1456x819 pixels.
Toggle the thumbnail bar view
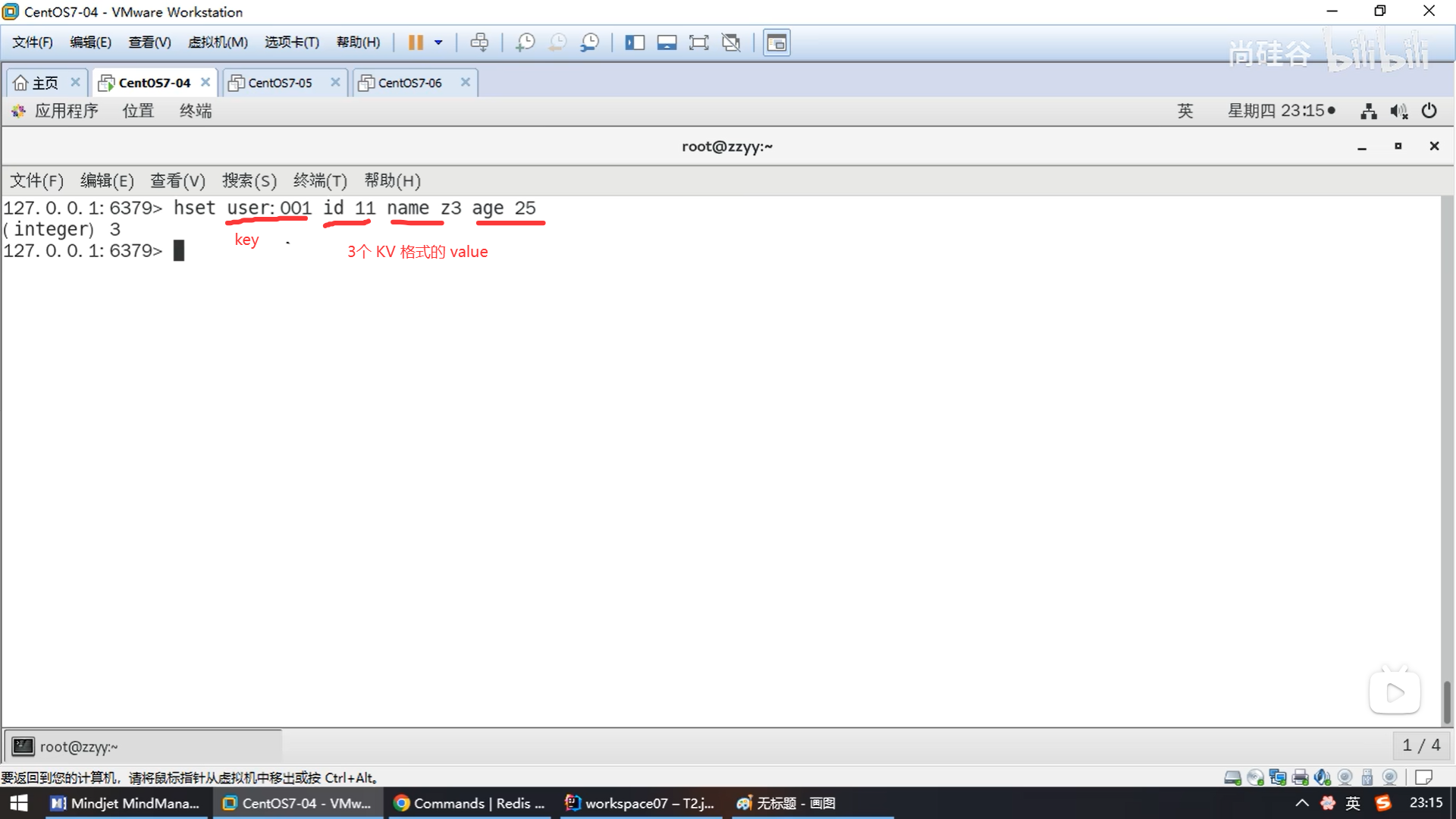667,42
